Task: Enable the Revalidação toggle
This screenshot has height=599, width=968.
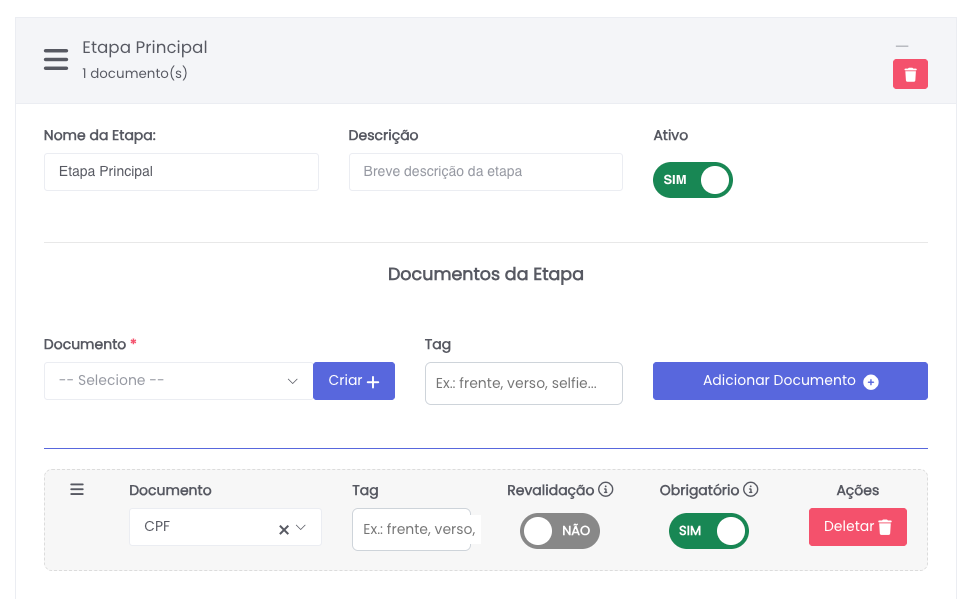Action: point(559,531)
